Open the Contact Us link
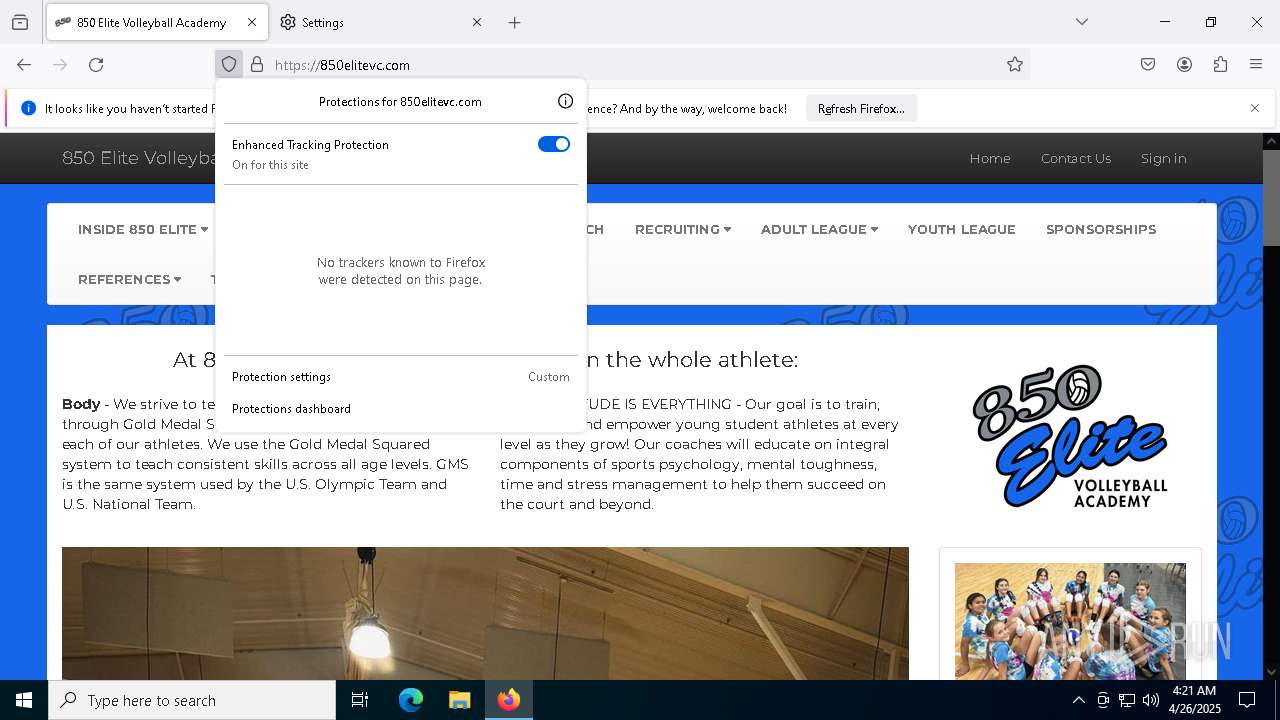Screen dimensions: 1280x720 tap(1076, 158)
